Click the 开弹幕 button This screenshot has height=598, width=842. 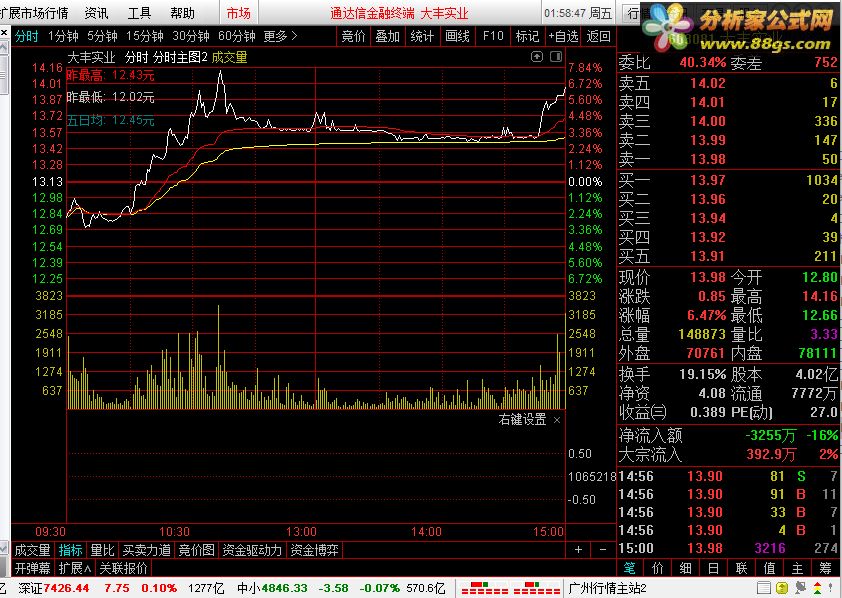tap(32, 568)
